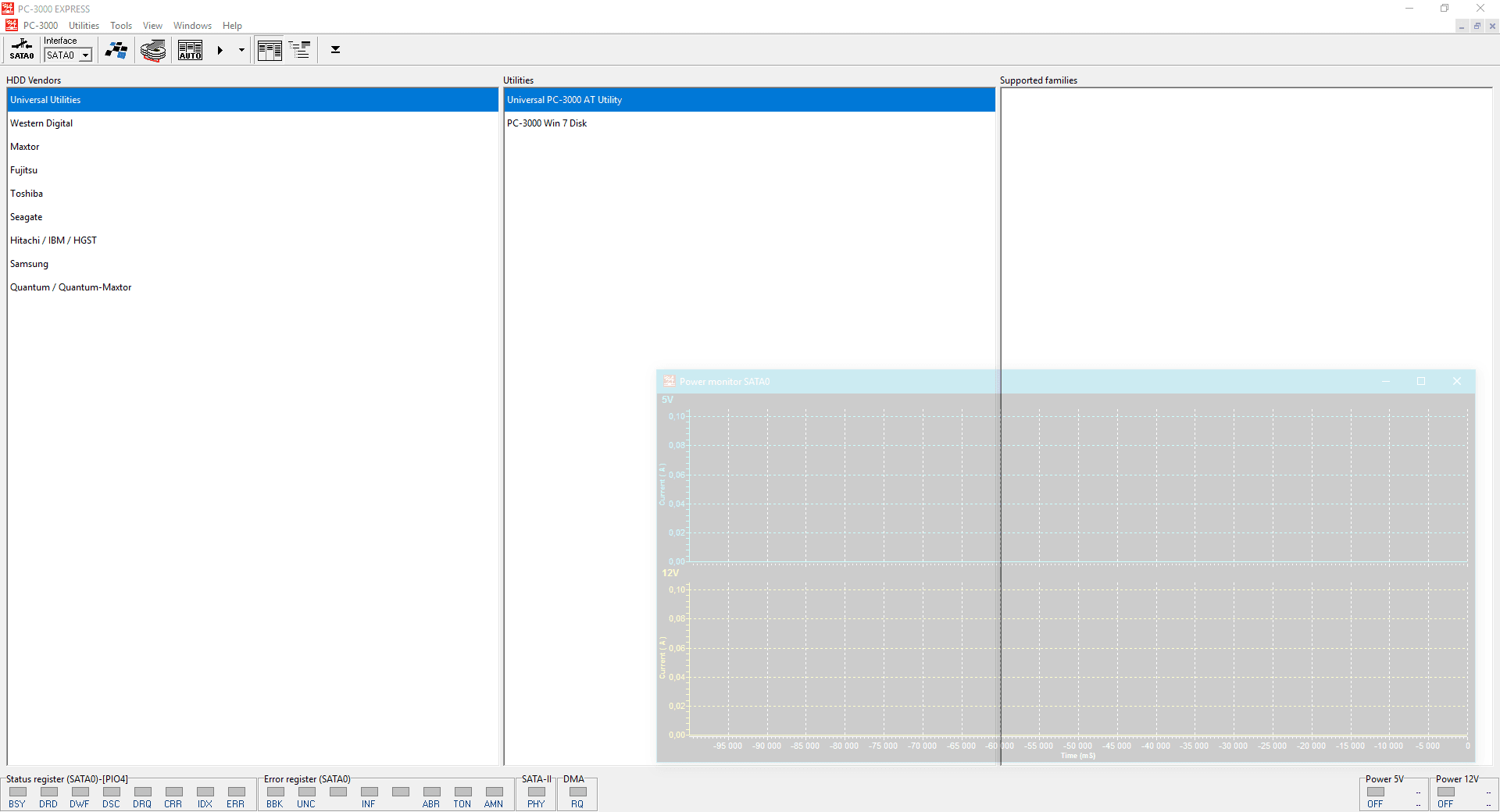1500x812 pixels.
Task: Minimize the inner MDI child window
Action: click(1462, 26)
